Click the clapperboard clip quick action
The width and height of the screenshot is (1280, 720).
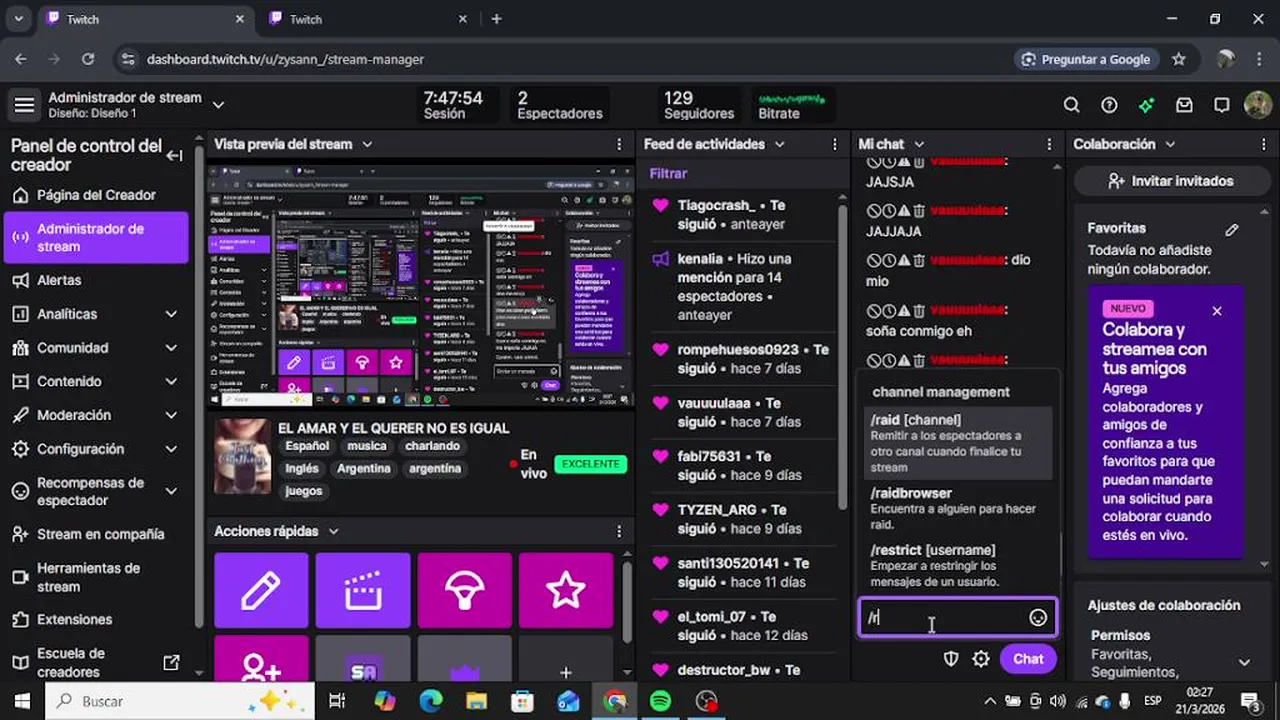(x=363, y=590)
